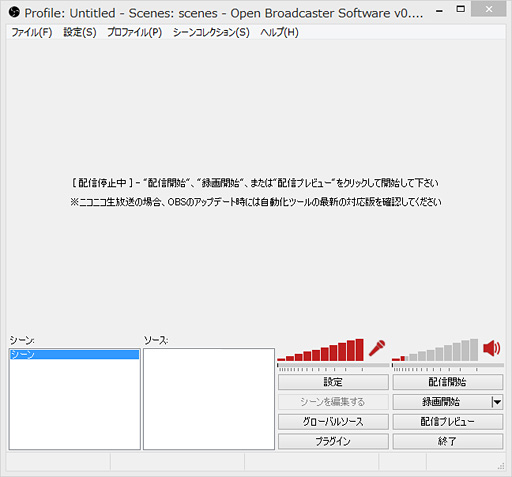
Task: Start streaming with 配信開始 button
Action: 448,382
